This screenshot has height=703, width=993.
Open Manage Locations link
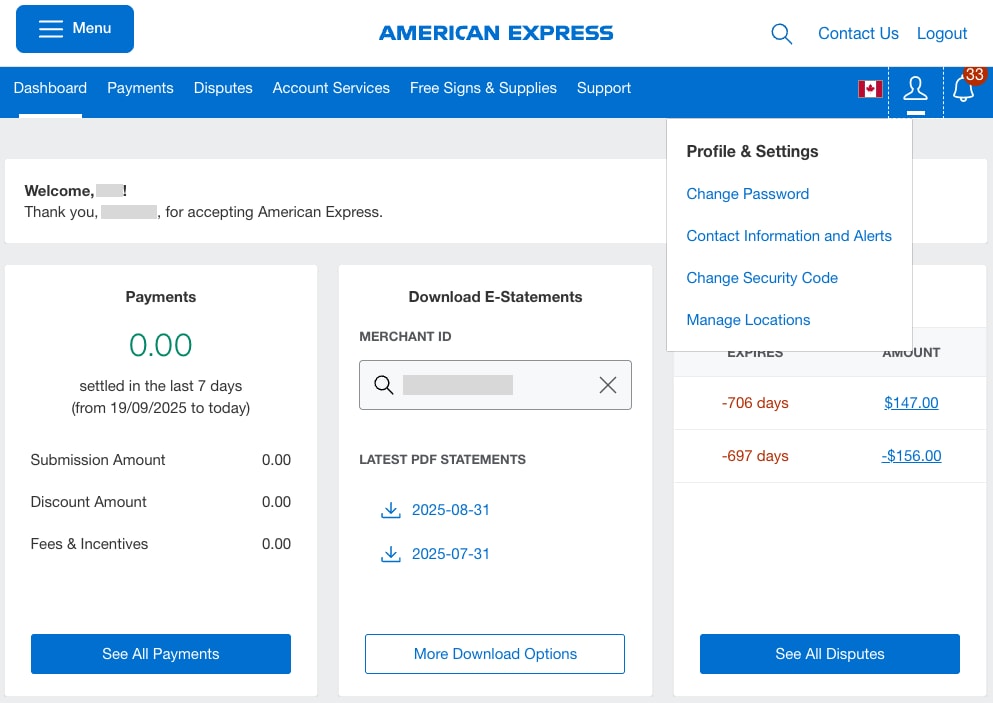point(747,320)
